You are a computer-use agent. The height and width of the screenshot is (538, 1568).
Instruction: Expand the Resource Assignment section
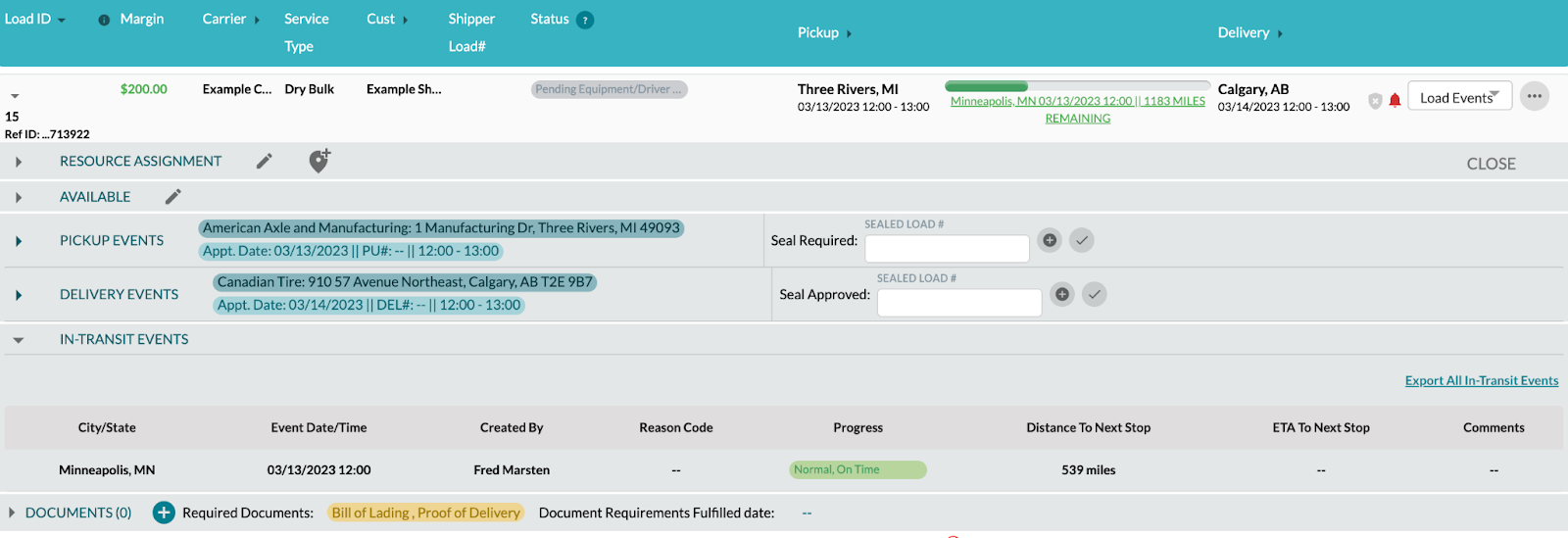click(19, 162)
